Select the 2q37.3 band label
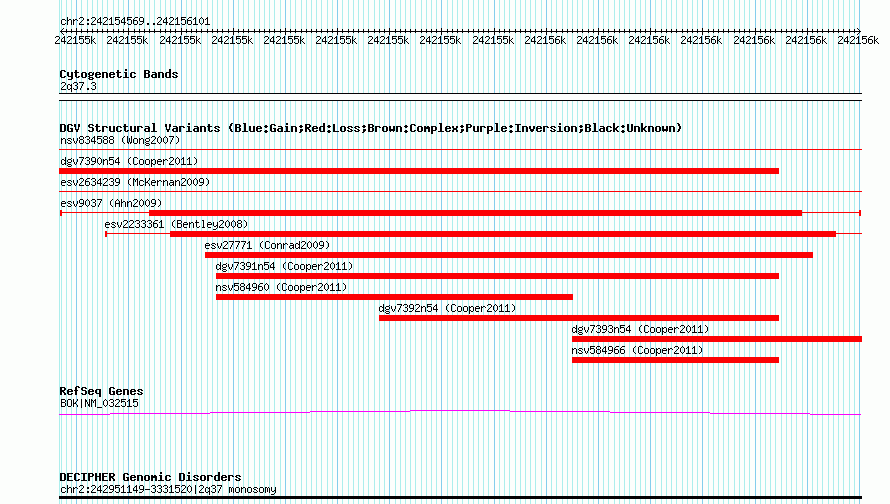 coord(78,86)
